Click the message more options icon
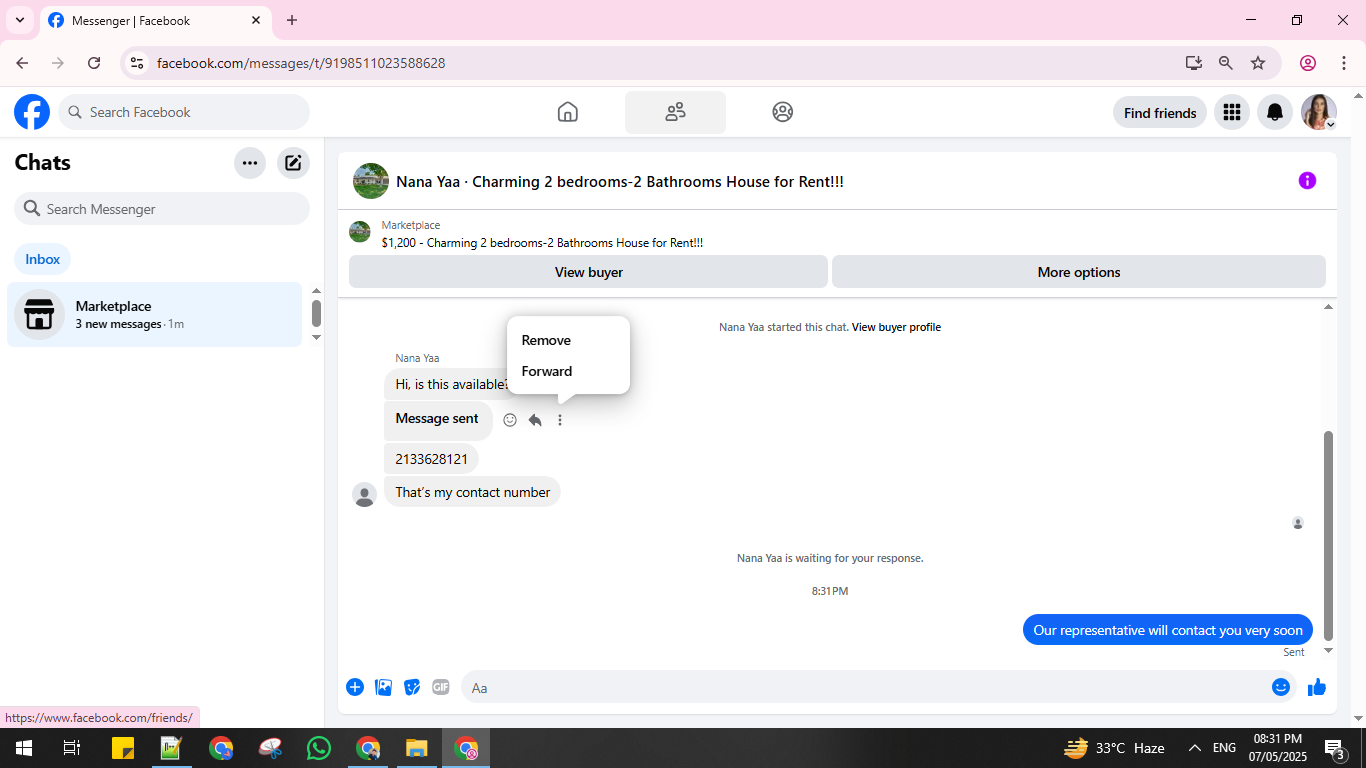The width and height of the screenshot is (1366, 768). point(560,420)
